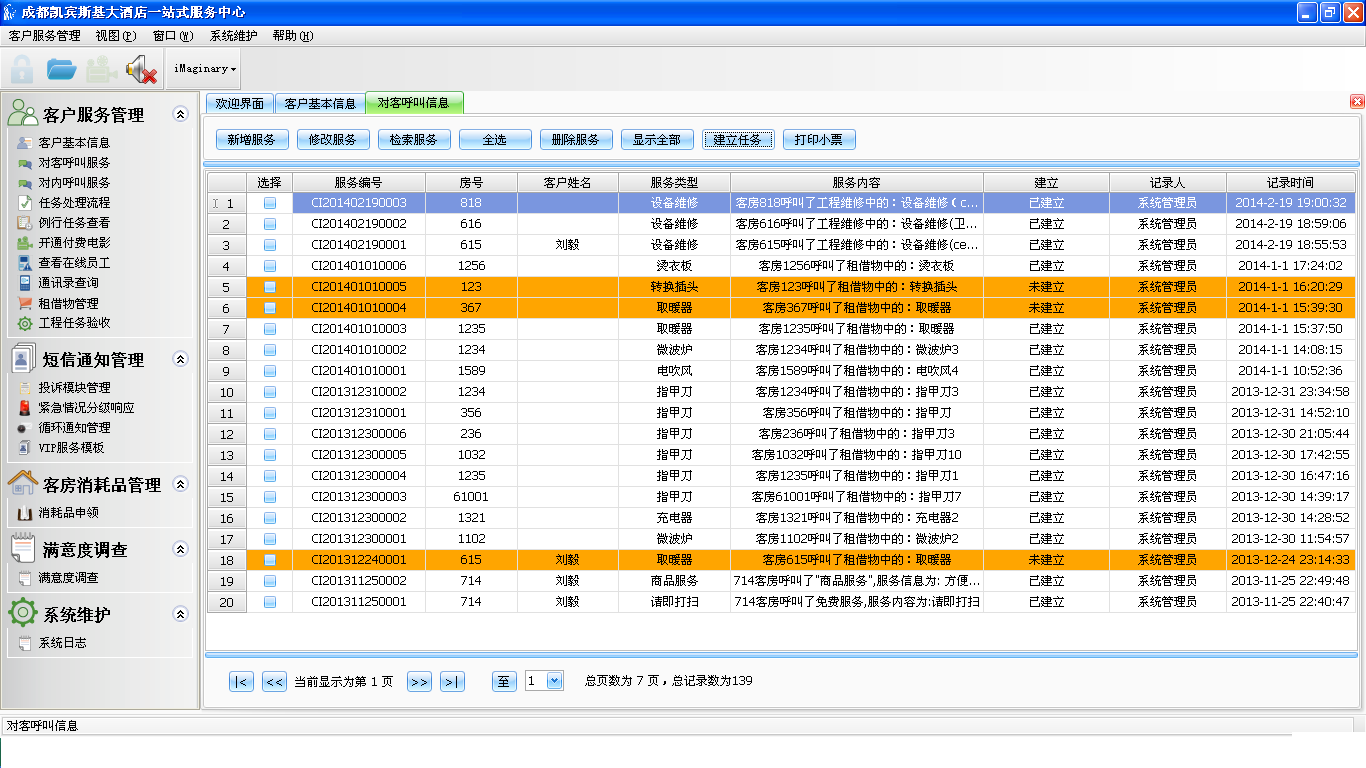Tick checkbox for CI201401010005 row
1366x768 pixels.
270,287
